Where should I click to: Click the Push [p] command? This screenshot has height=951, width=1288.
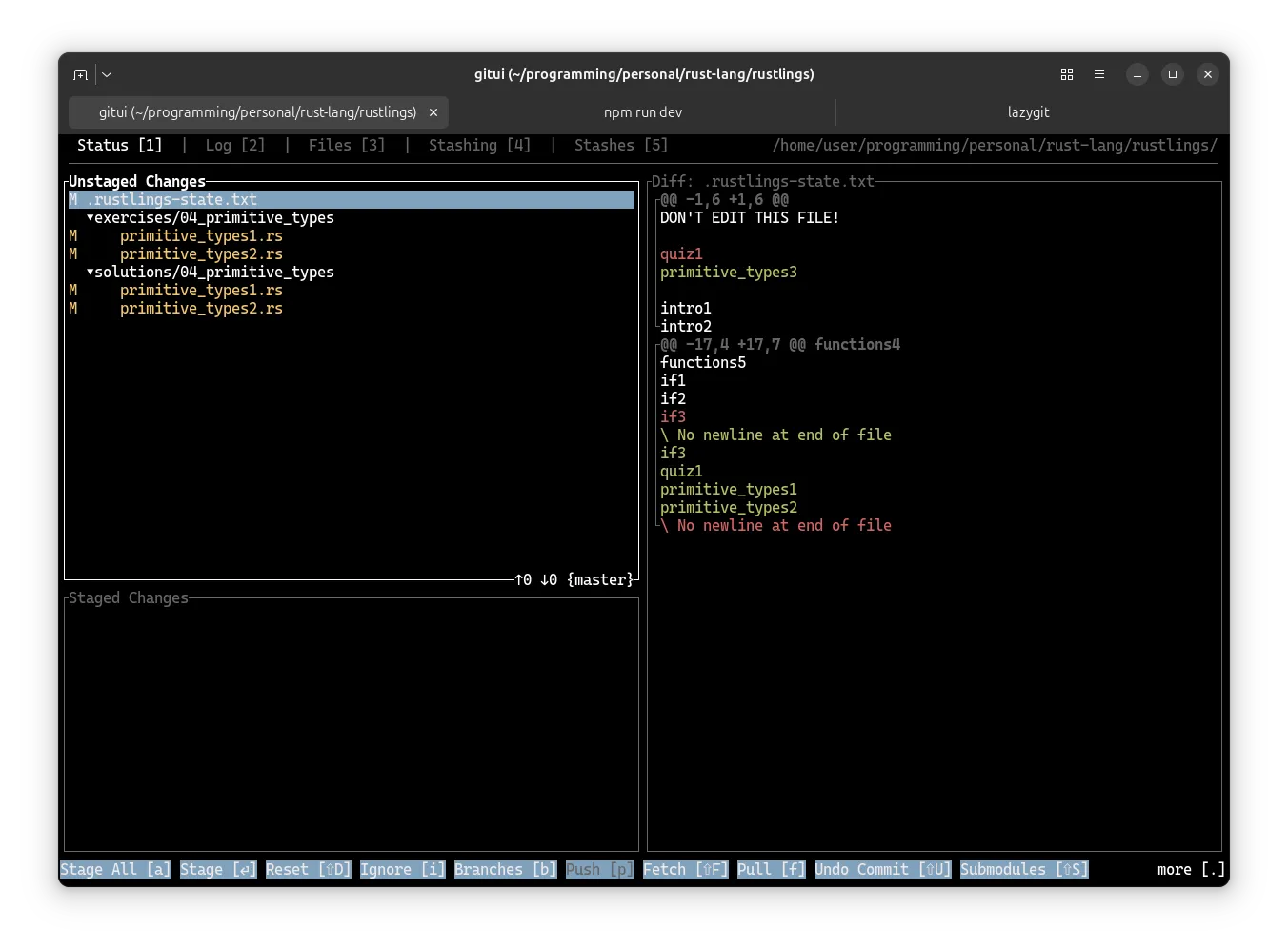tap(600, 870)
